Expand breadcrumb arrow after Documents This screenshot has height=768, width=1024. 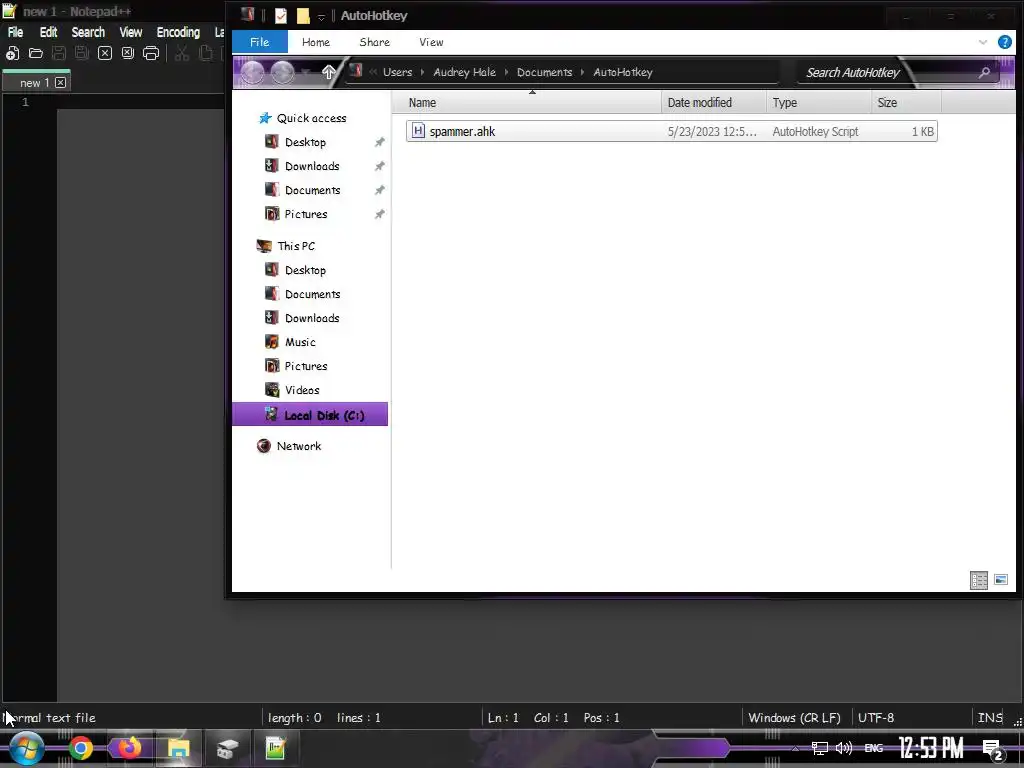tap(582, 72)
